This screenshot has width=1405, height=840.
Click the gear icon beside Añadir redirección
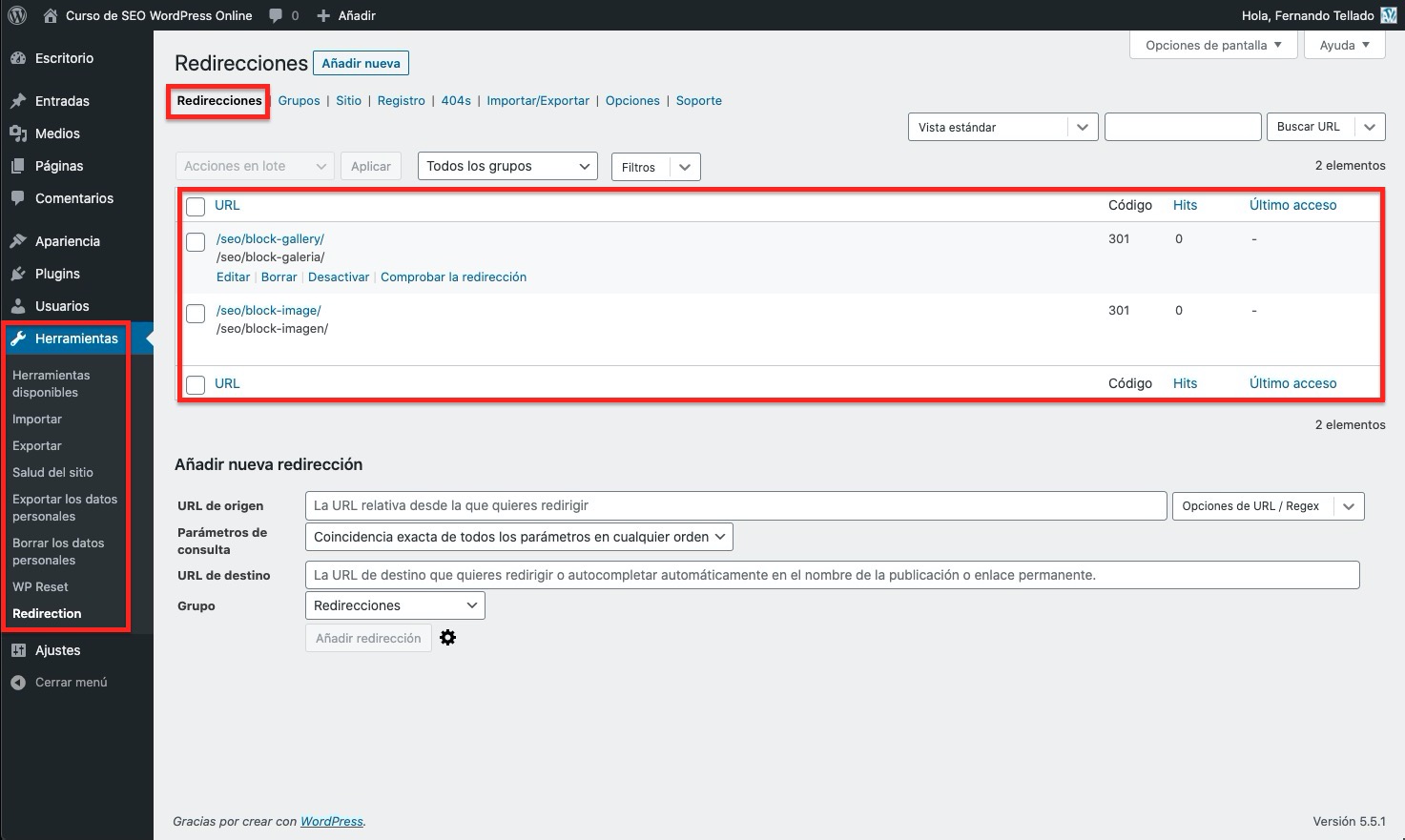click(447, 638)
